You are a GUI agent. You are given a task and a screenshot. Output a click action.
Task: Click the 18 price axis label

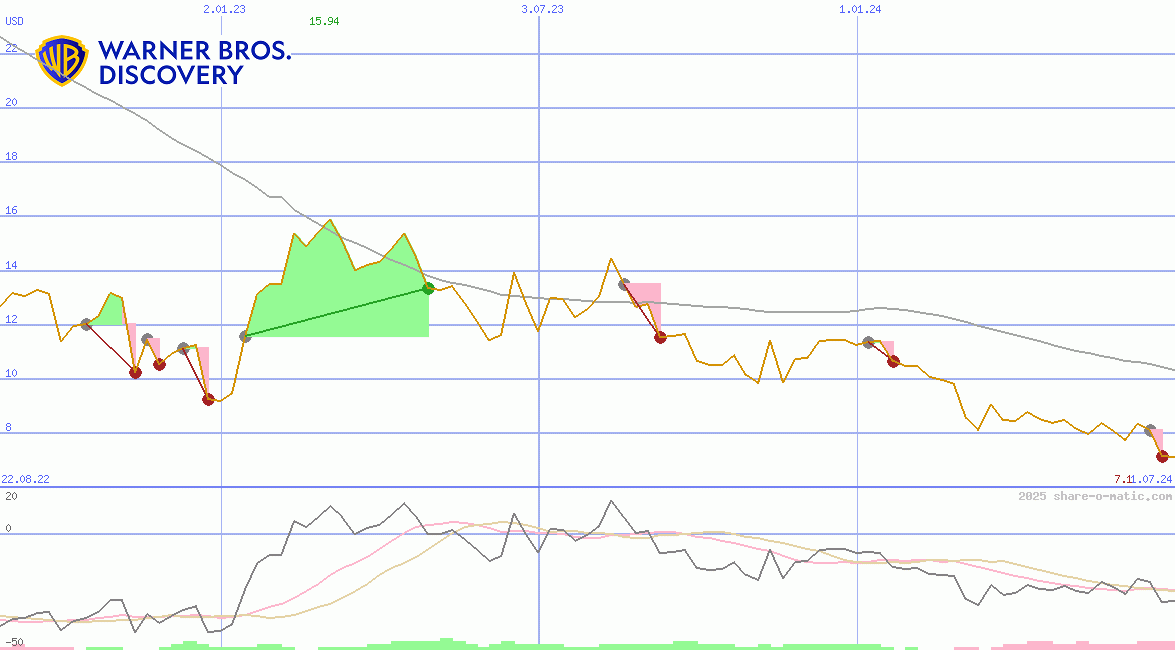[11, 157]
